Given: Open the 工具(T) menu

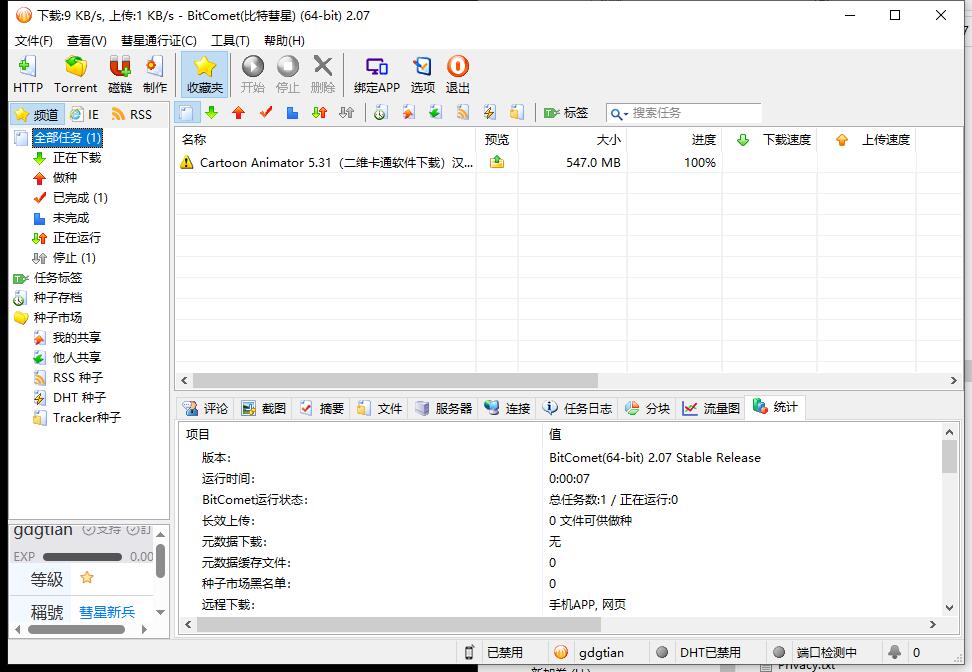Looking at the screenshot, I should pyautogui.click(x=230, y=41).
